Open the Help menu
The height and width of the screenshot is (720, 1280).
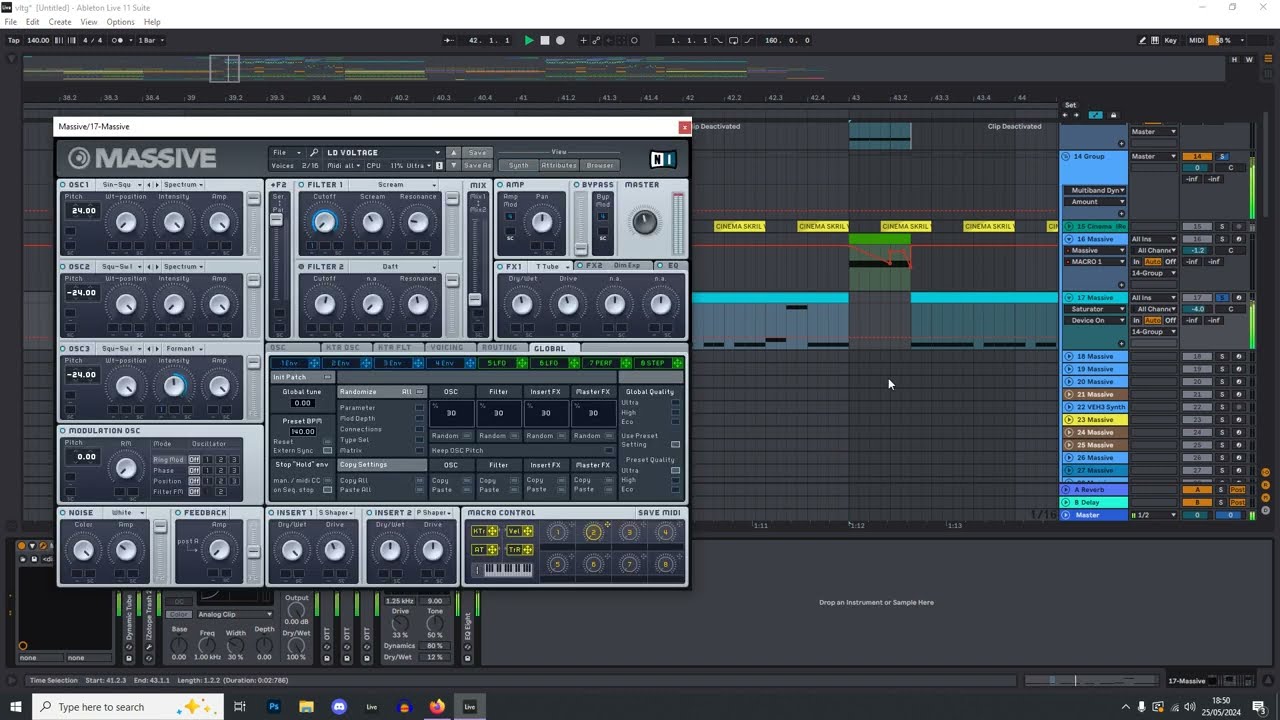152,22
